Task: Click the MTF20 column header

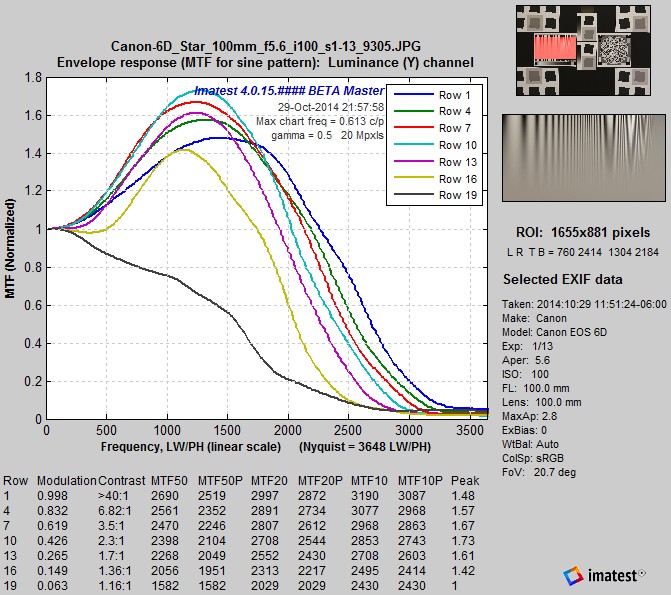Action: [269, 481]
